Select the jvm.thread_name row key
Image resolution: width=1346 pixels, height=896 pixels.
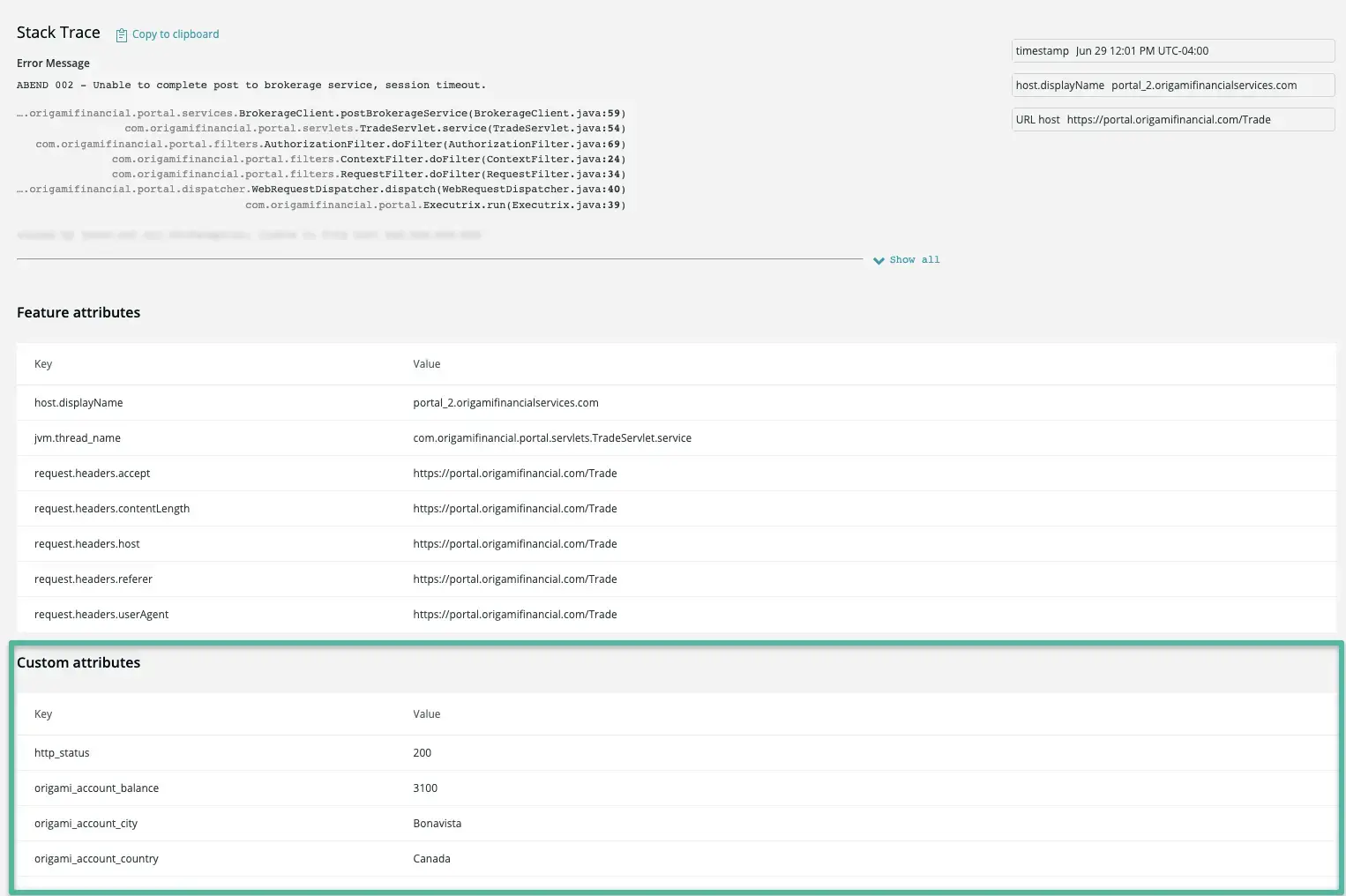pyautogui.click(x=78, y=438)
